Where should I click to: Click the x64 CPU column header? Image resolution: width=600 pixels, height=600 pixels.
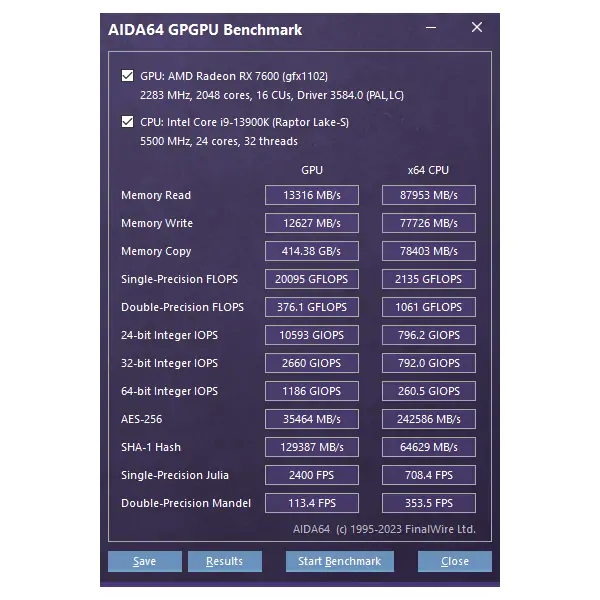tap(428, 170)
